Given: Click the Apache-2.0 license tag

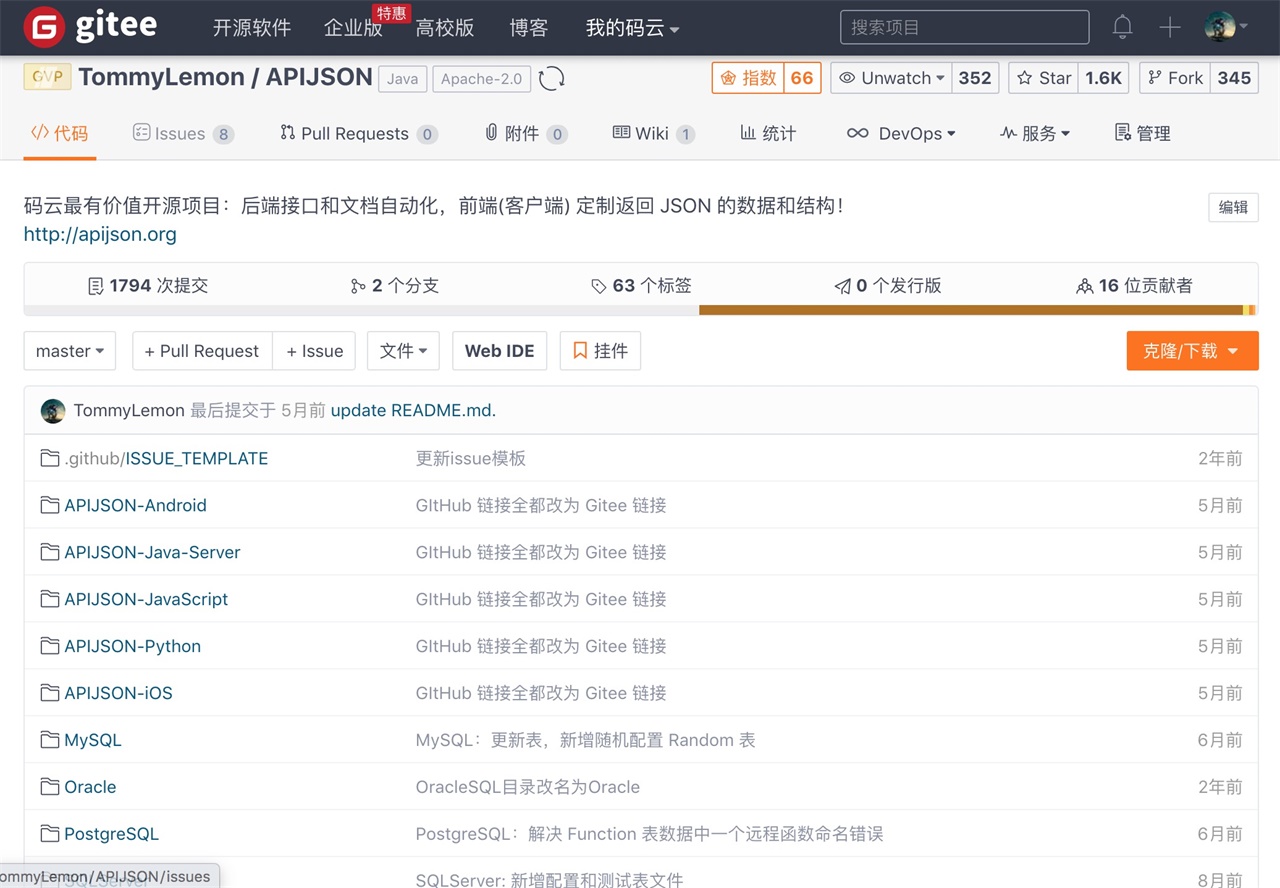Looking at the screenshot, I should pos(481,78).
